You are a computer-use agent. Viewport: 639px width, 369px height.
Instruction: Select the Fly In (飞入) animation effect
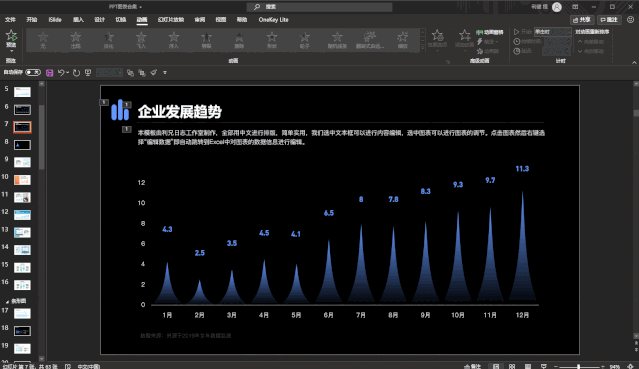point(141,40)
